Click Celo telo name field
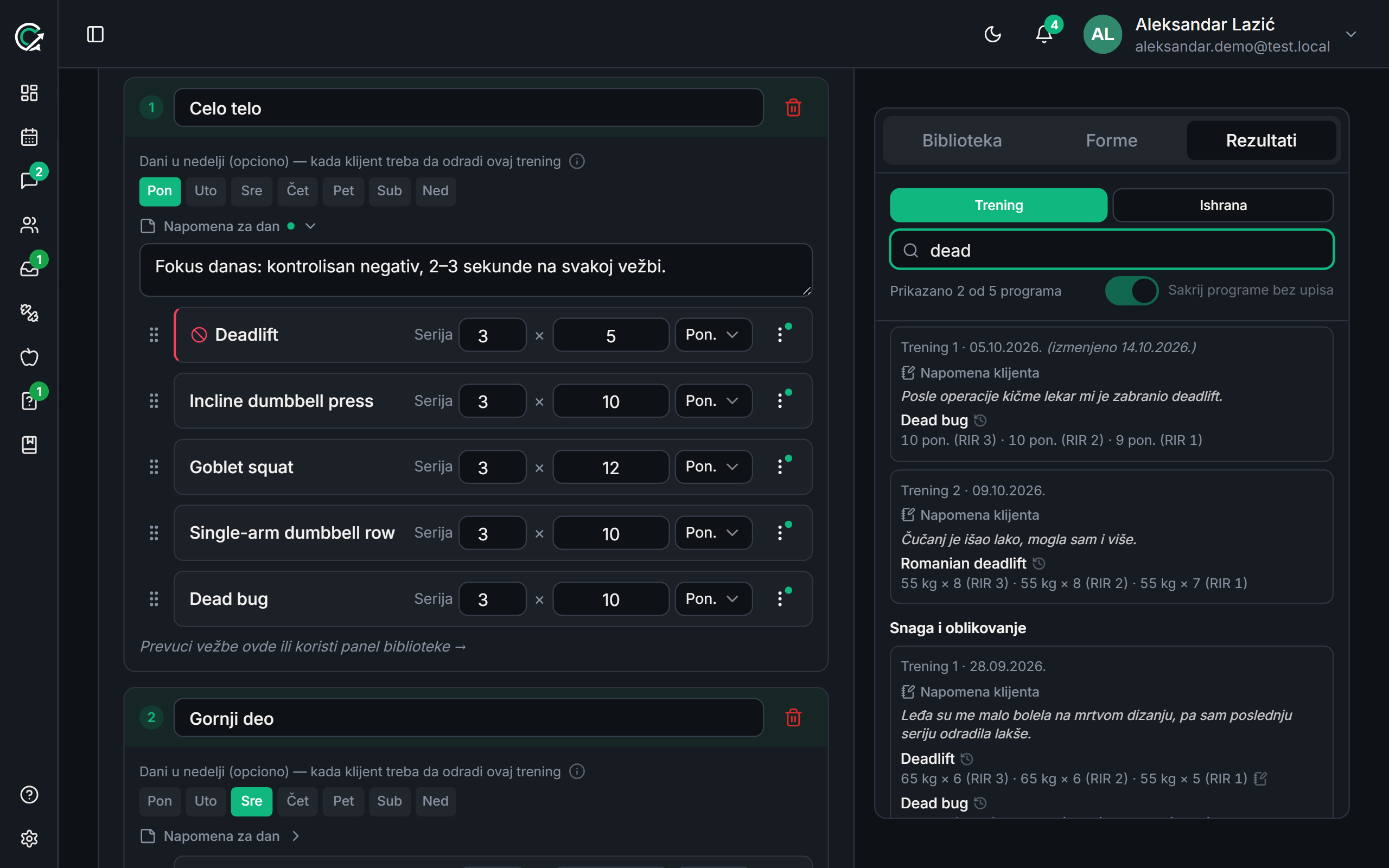This screenshot has width=1389, height=868. (468, 107)
